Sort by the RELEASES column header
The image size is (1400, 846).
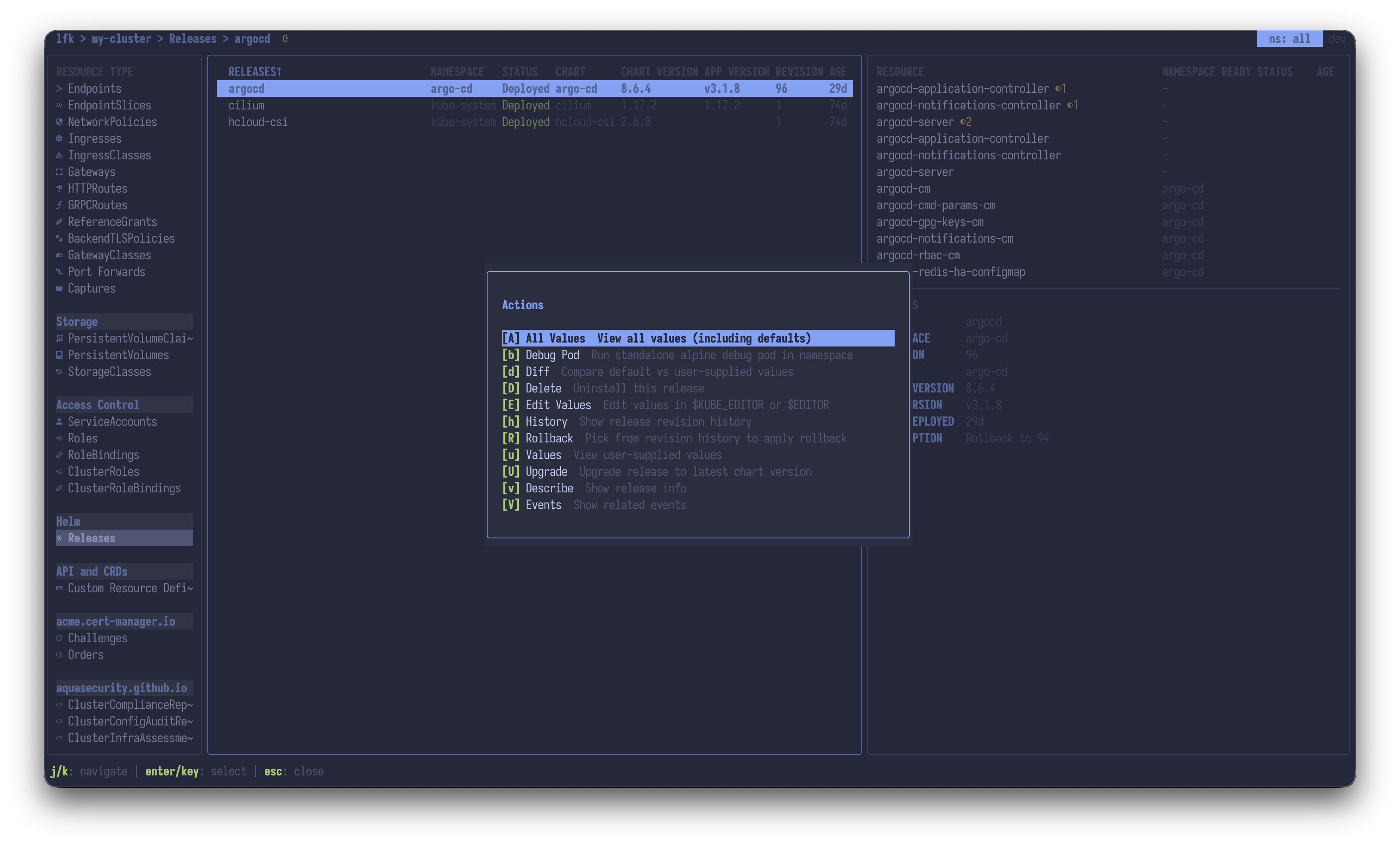click(254, 72)
